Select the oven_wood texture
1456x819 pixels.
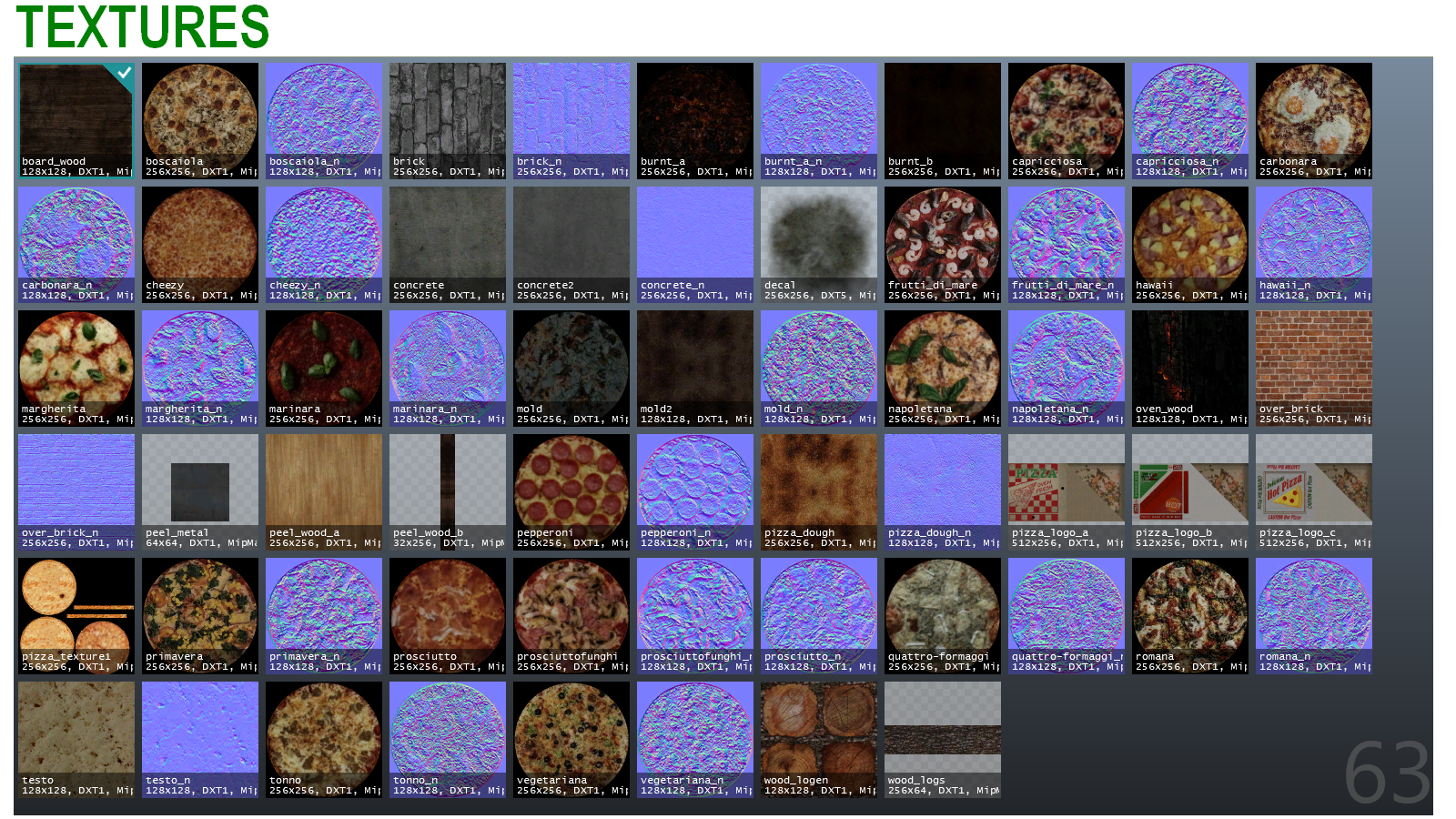[x=1190, y=369]
